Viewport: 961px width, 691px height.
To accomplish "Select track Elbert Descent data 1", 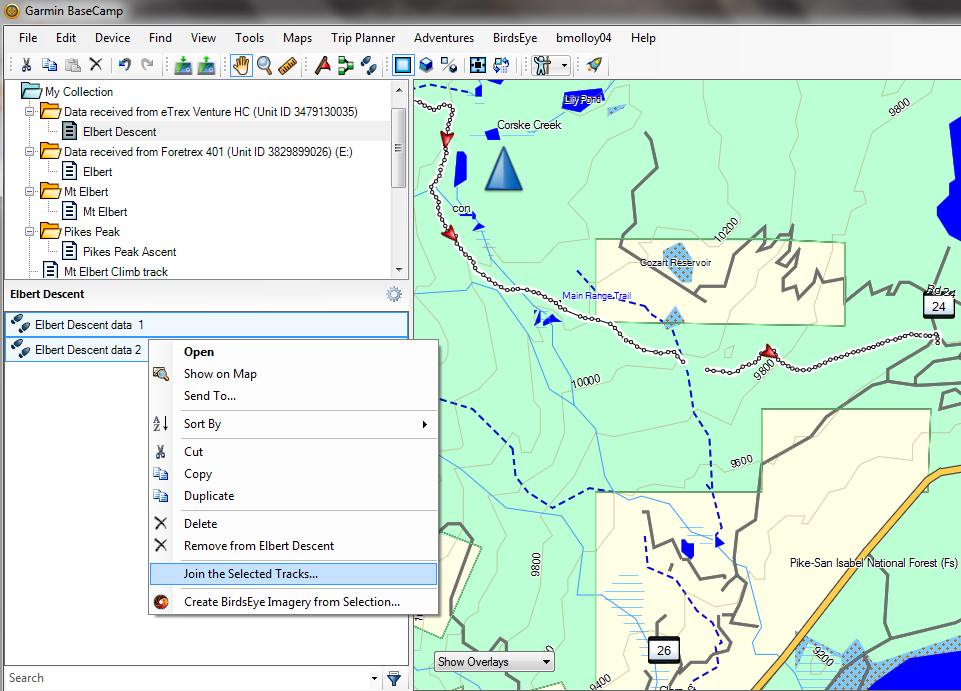I will pos(207,324).
